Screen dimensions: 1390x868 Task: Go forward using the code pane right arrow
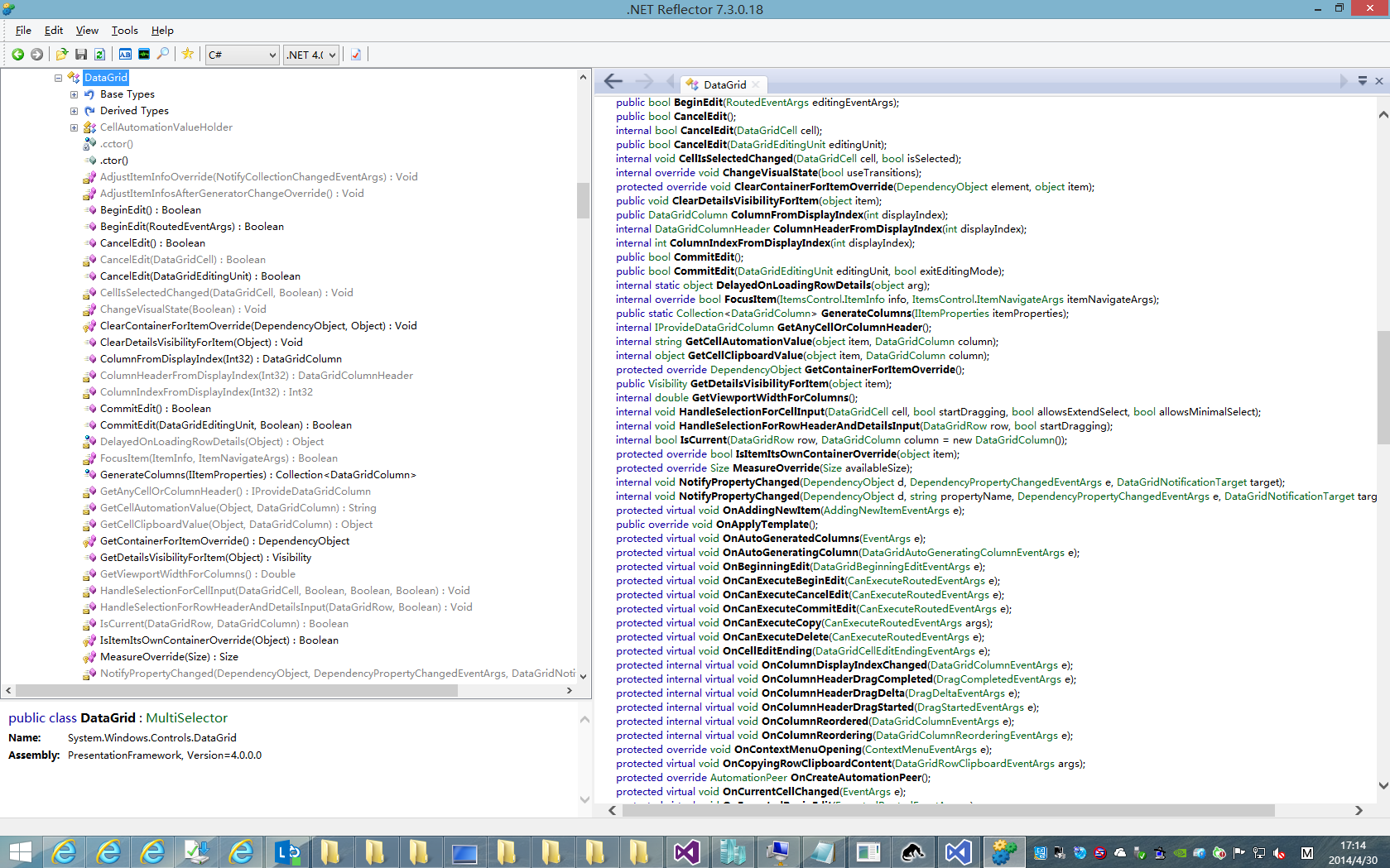(x=644, y=81)
